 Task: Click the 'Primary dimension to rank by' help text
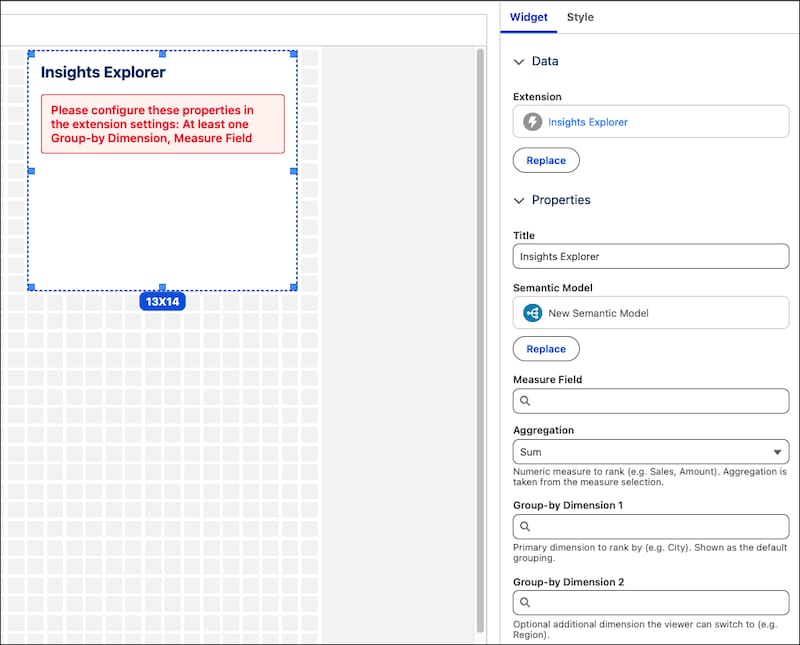649,553
